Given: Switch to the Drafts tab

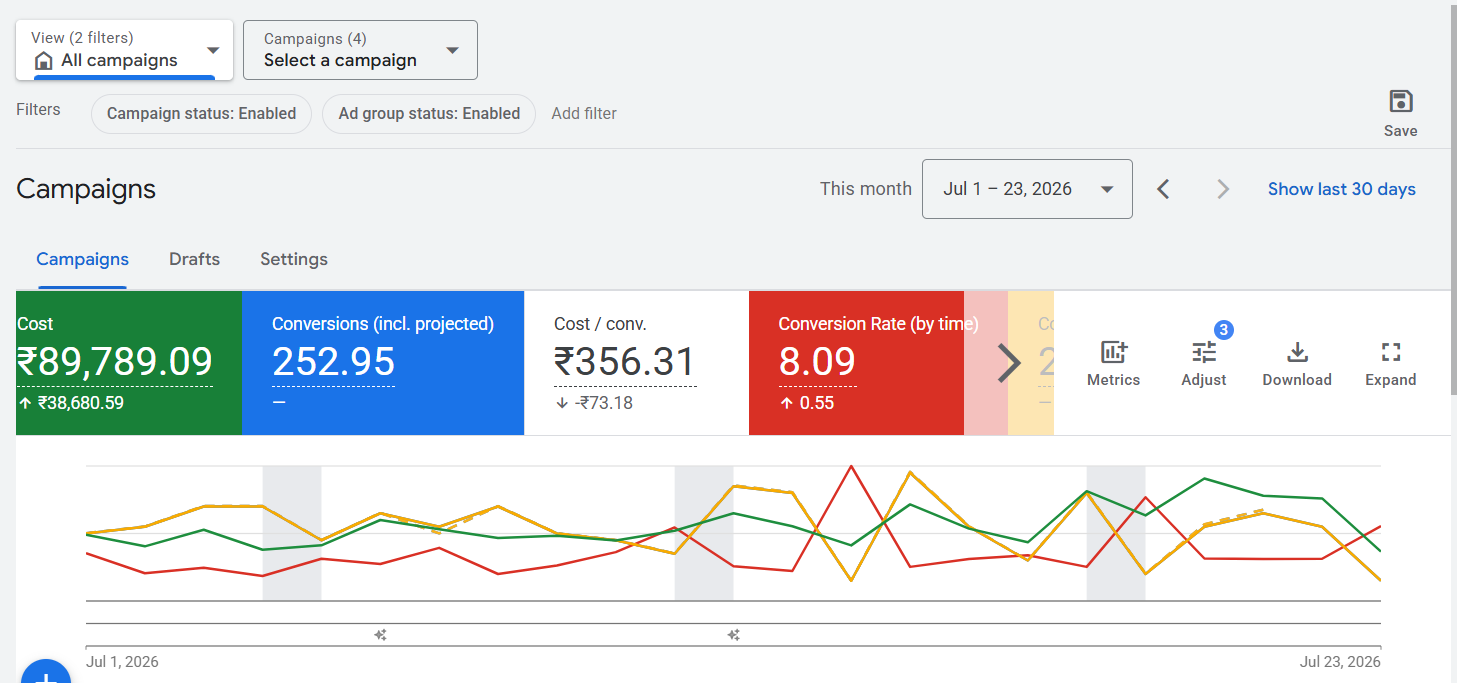Looking at the screenshot, I should pos(194,259).
